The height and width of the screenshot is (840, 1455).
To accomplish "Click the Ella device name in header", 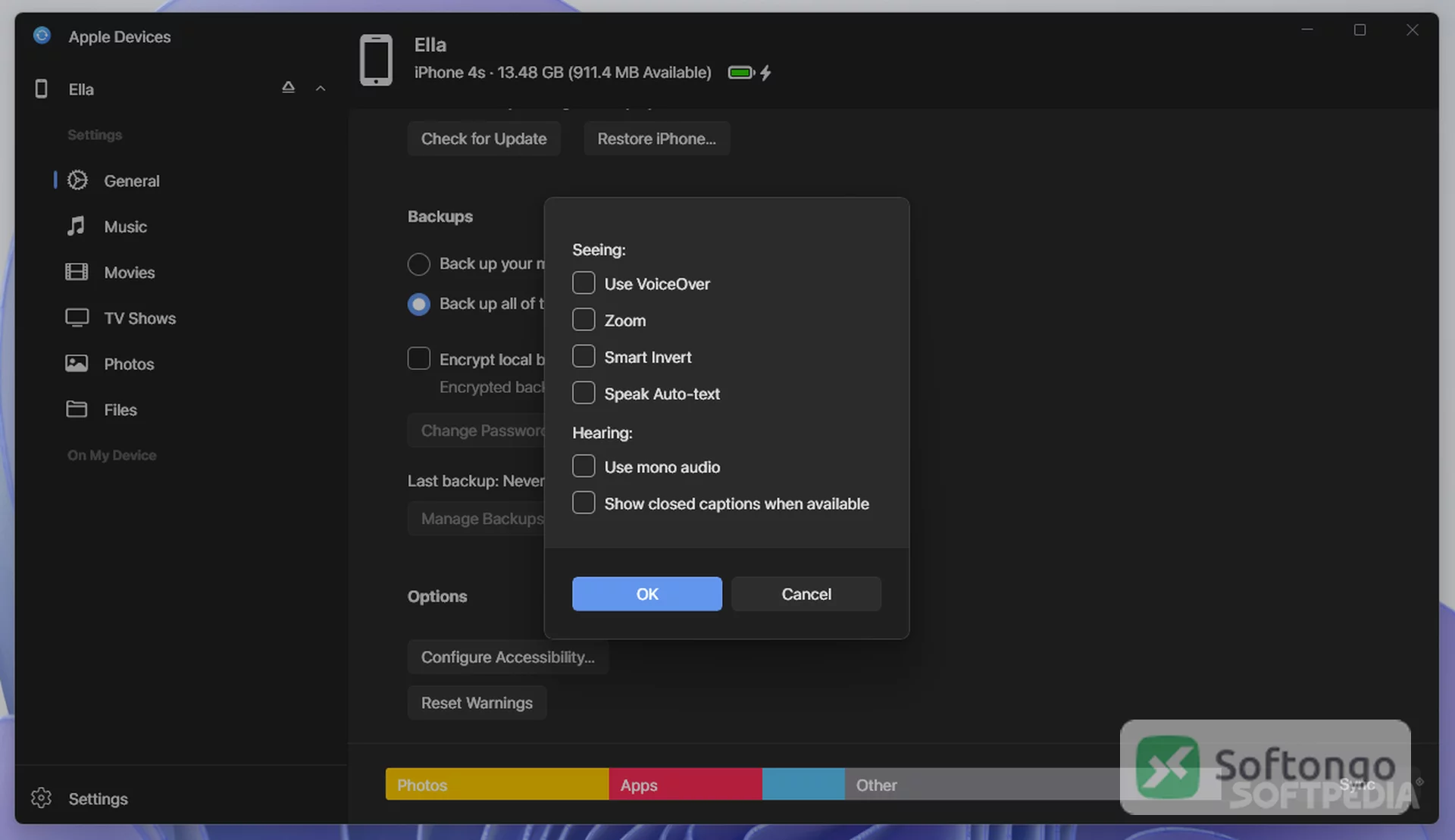I will click(430, 45).
